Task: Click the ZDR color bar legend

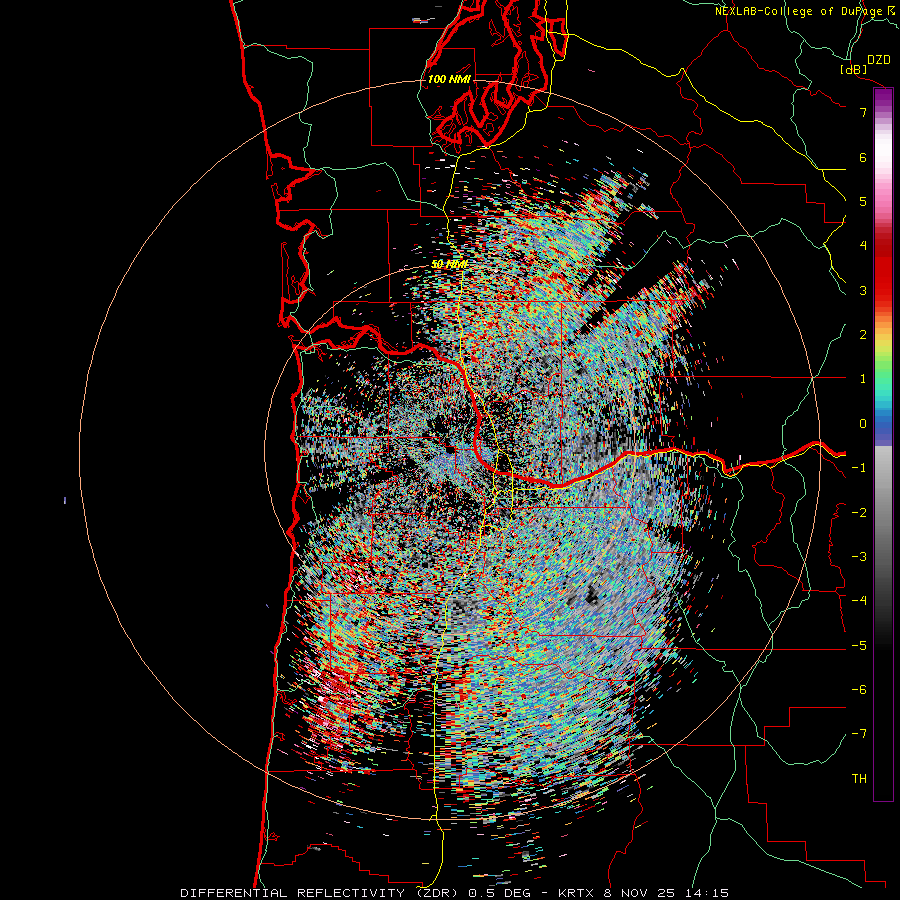Action: tap(883, 445)
